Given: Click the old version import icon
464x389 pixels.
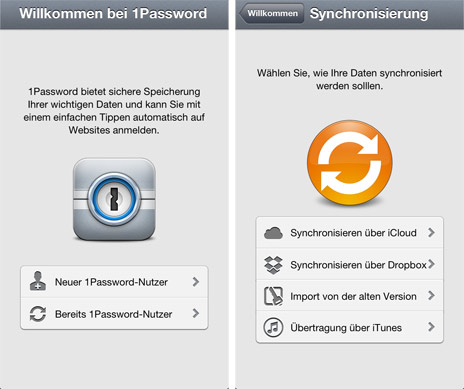Looking at the screenshot, I should 273,296.
